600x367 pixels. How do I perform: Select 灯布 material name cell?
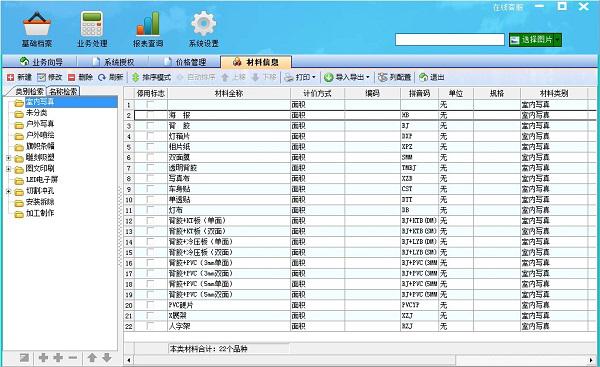[229, 210]
